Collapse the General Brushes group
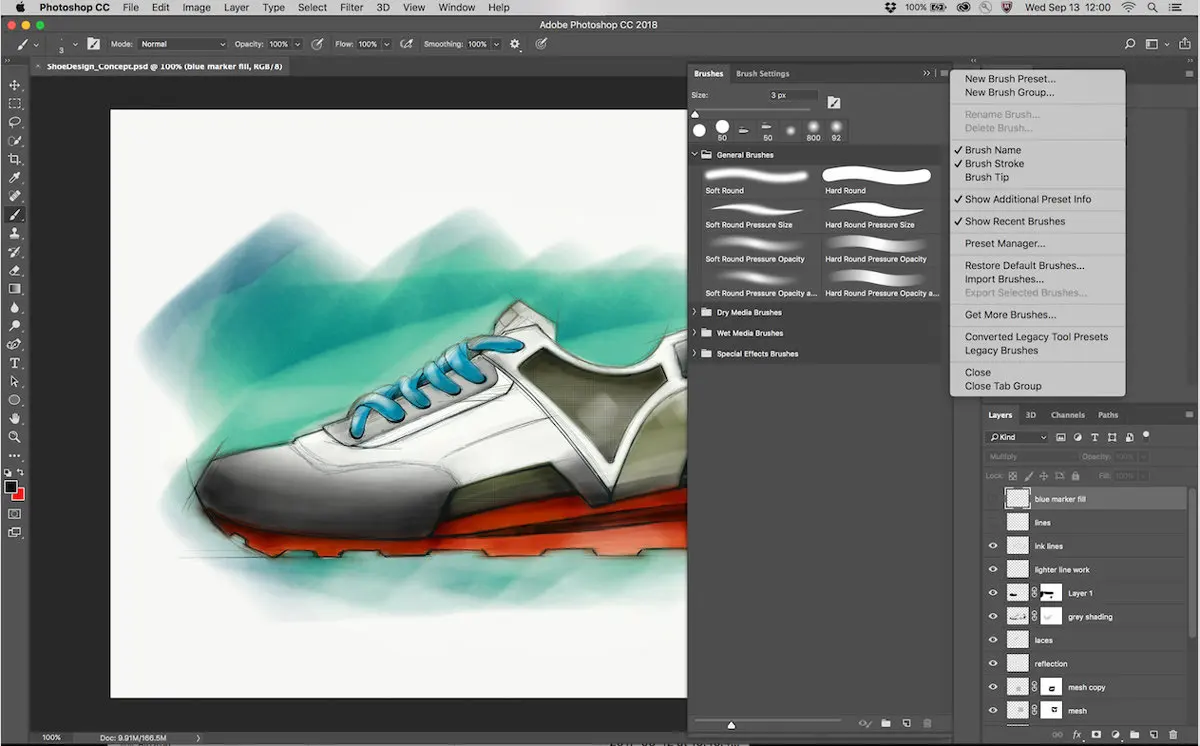The image size is (1200, 746). click(x=694, y=154)
